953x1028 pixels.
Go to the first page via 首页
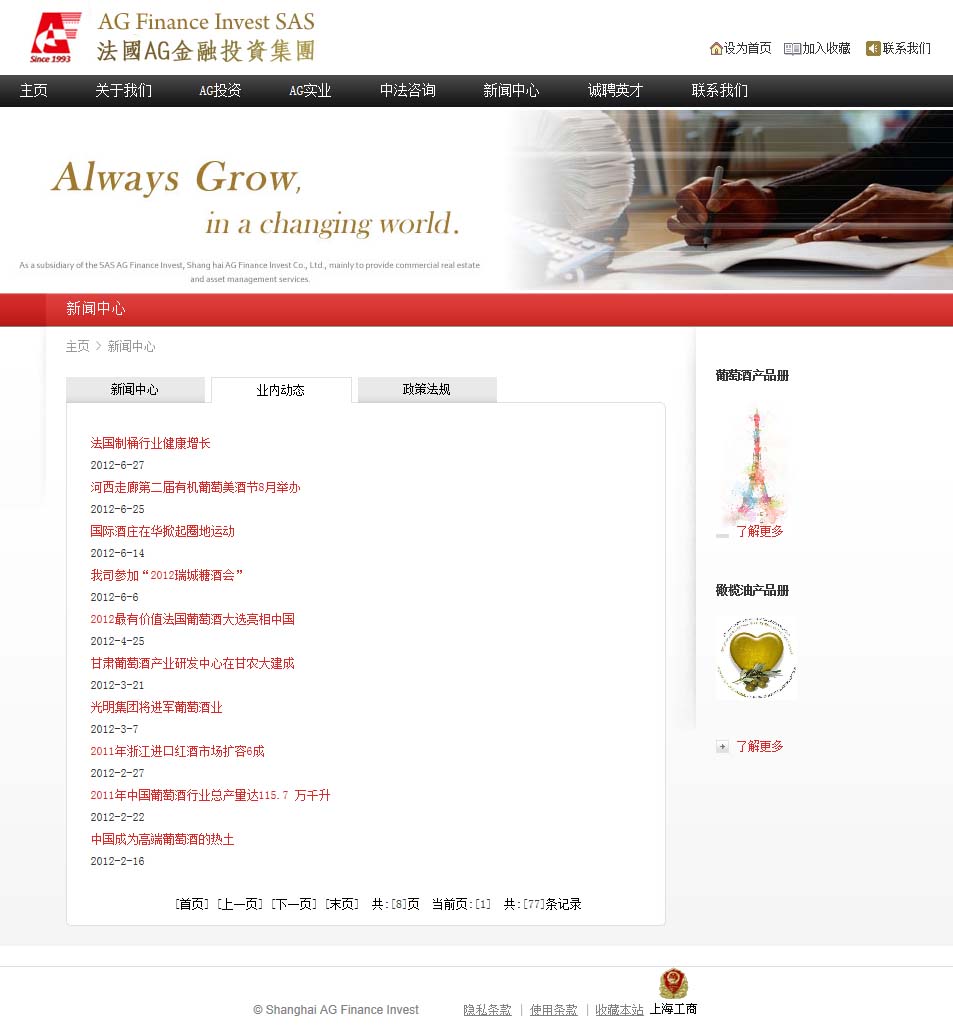coord(192,904)
